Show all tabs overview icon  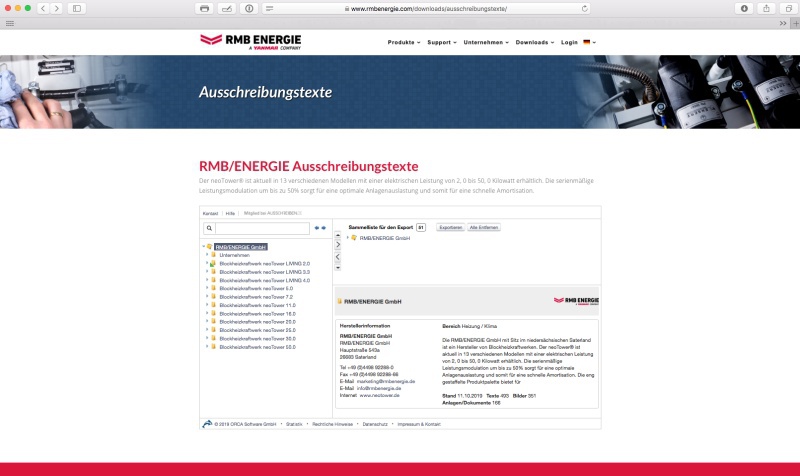pyautogui.click(x=789, y=8)
